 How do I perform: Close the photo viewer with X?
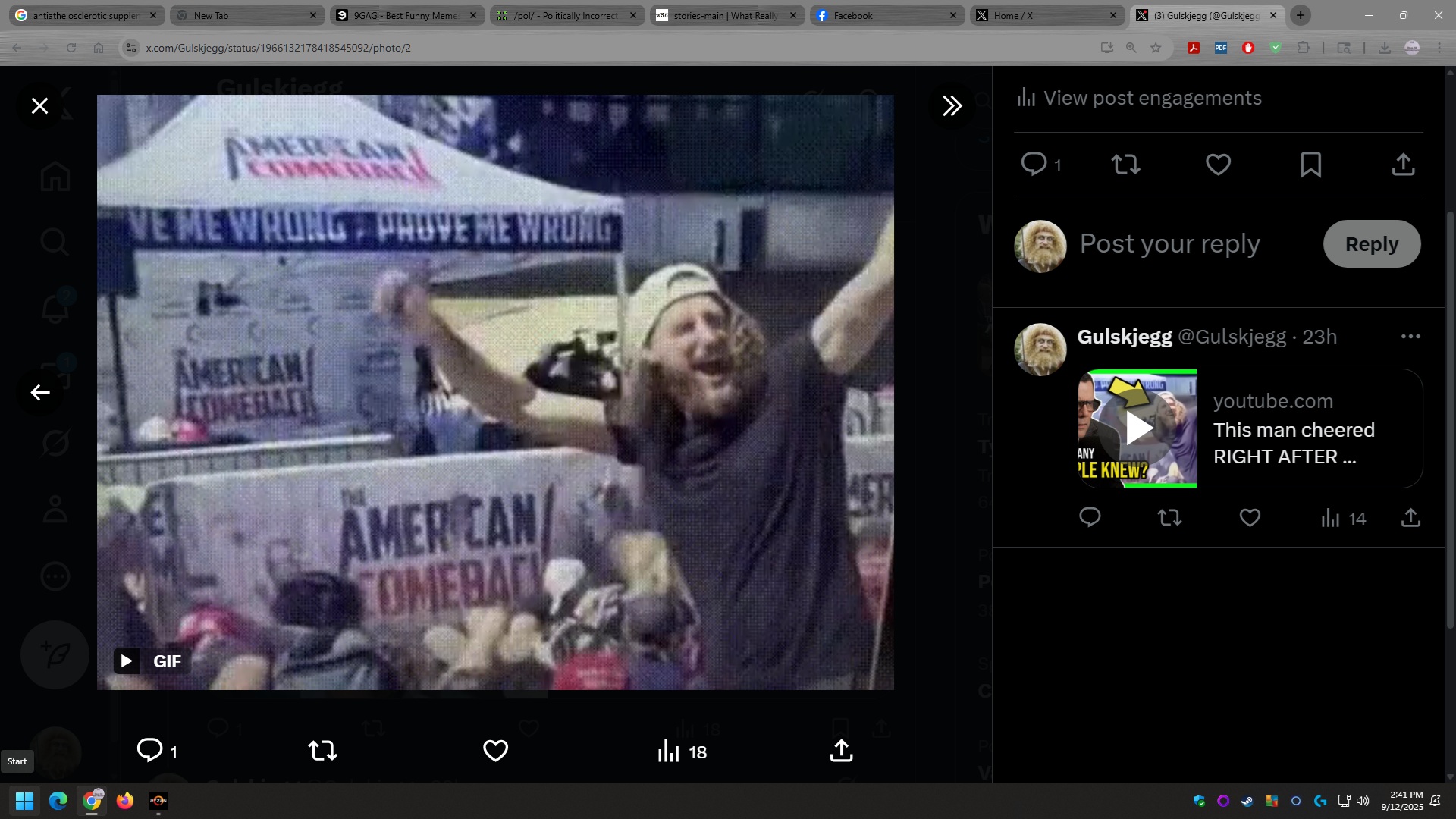coord(39,105)
